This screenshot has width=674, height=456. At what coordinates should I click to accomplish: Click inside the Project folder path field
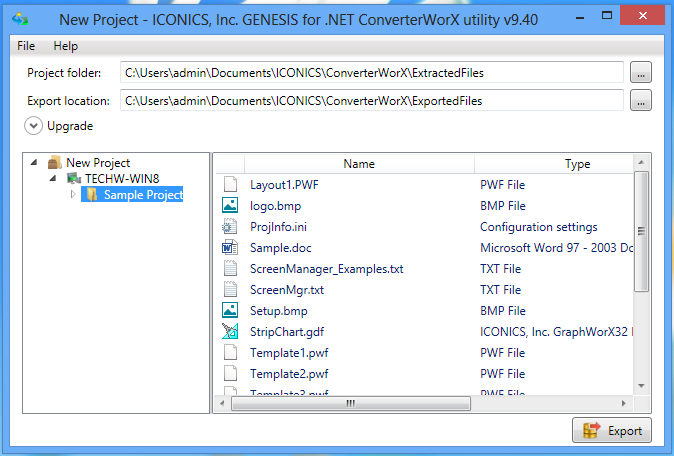(370, 72)
